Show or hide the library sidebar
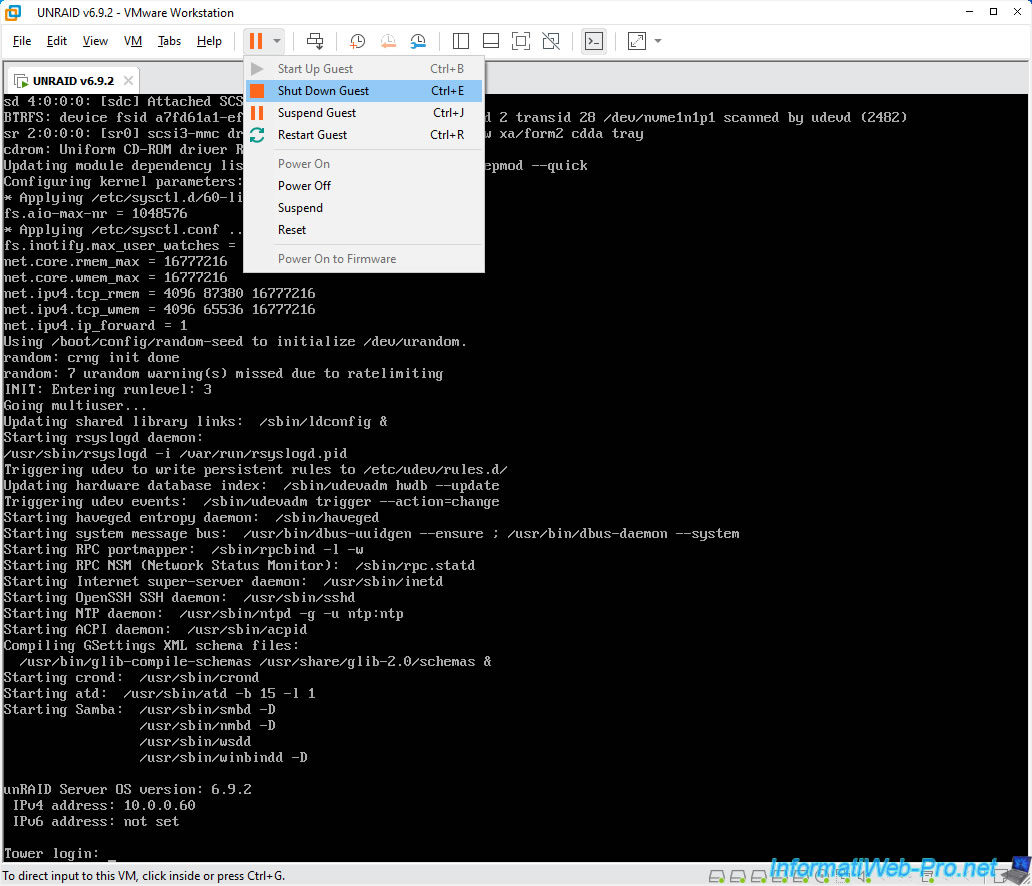Screen dimensions: 1032x886 (x=461, y=41)
